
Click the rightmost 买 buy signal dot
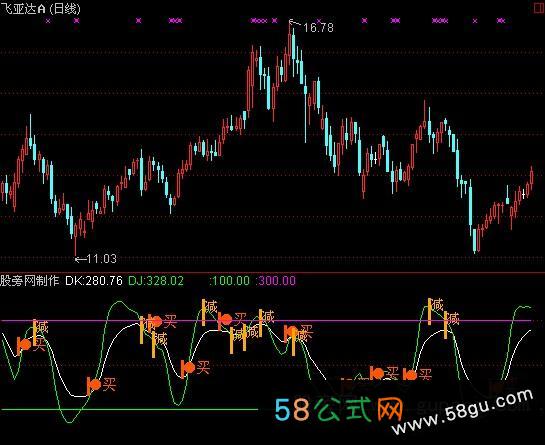[x=411, y=375]
